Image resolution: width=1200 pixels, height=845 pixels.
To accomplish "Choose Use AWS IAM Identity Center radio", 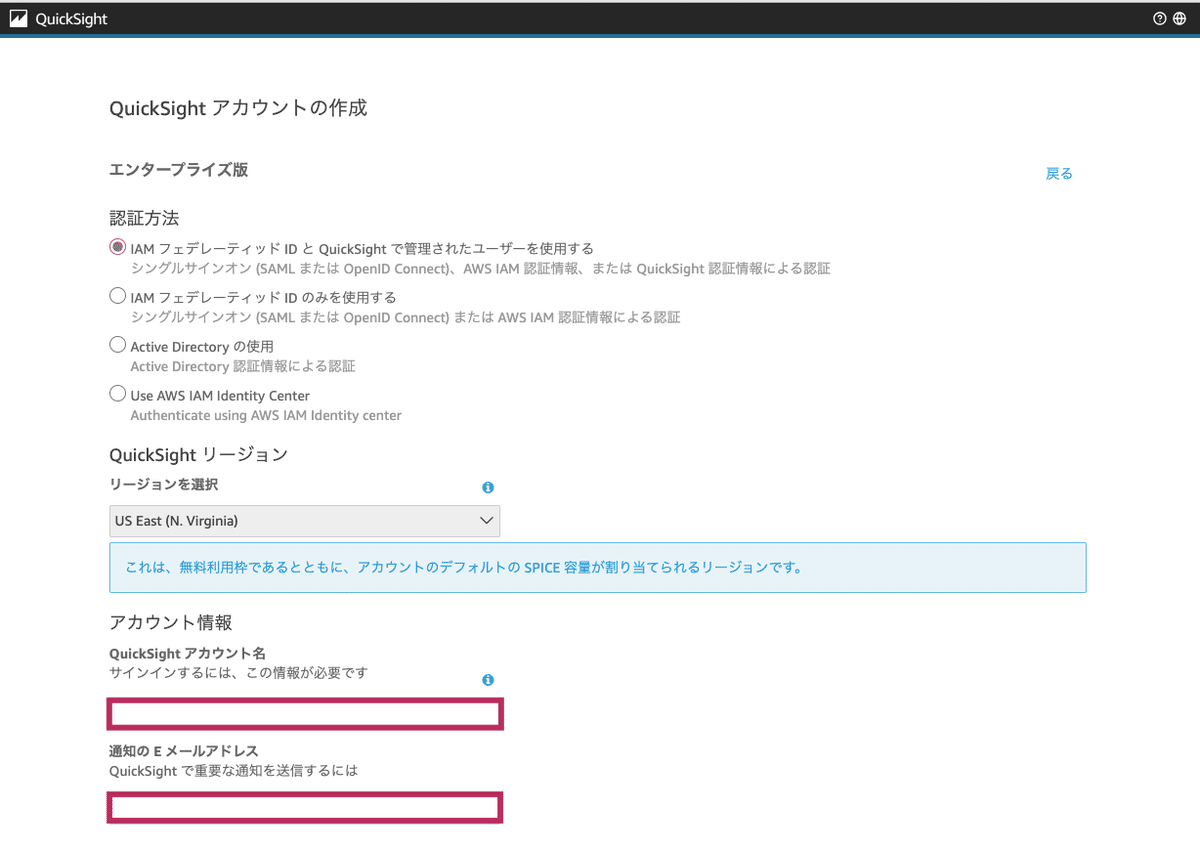I will [118, 394].
